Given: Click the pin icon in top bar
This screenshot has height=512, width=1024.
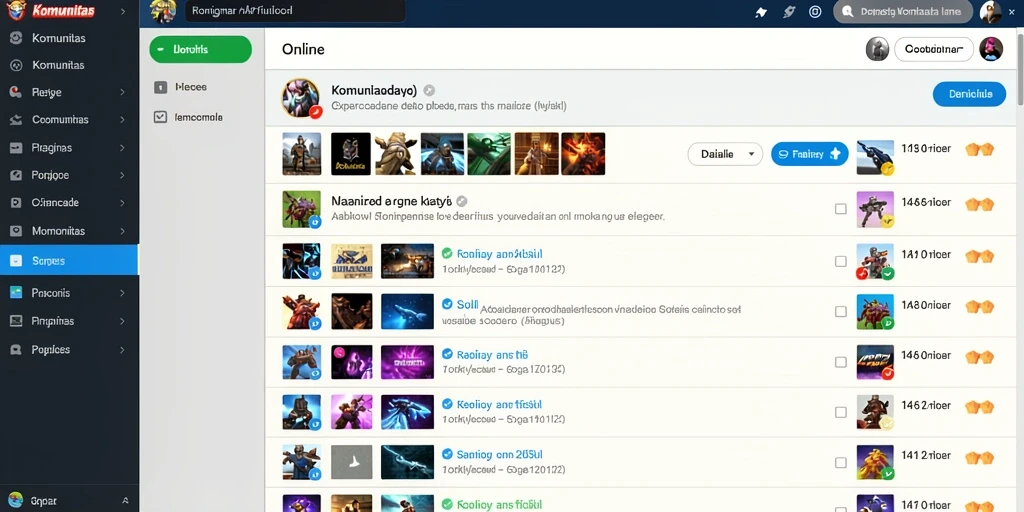Looking at the screenshot, I should coord(761,12).
